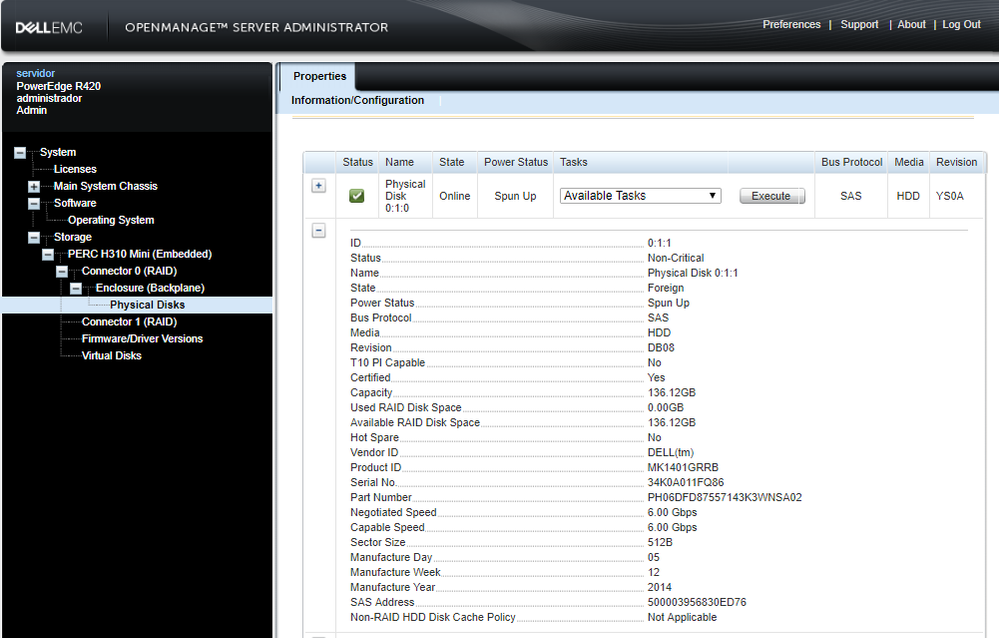Click the Foreign state value
Viewport: 999px width, 638px height.
click(x=665, y=288)
